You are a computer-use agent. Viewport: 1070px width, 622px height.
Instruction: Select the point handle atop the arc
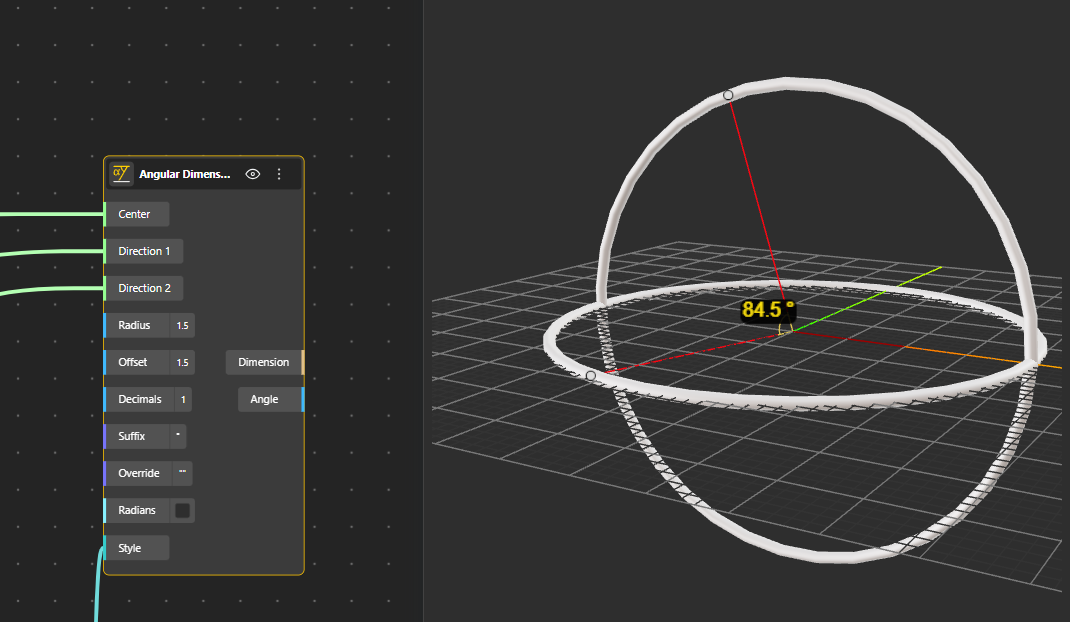tap(728, 95)
